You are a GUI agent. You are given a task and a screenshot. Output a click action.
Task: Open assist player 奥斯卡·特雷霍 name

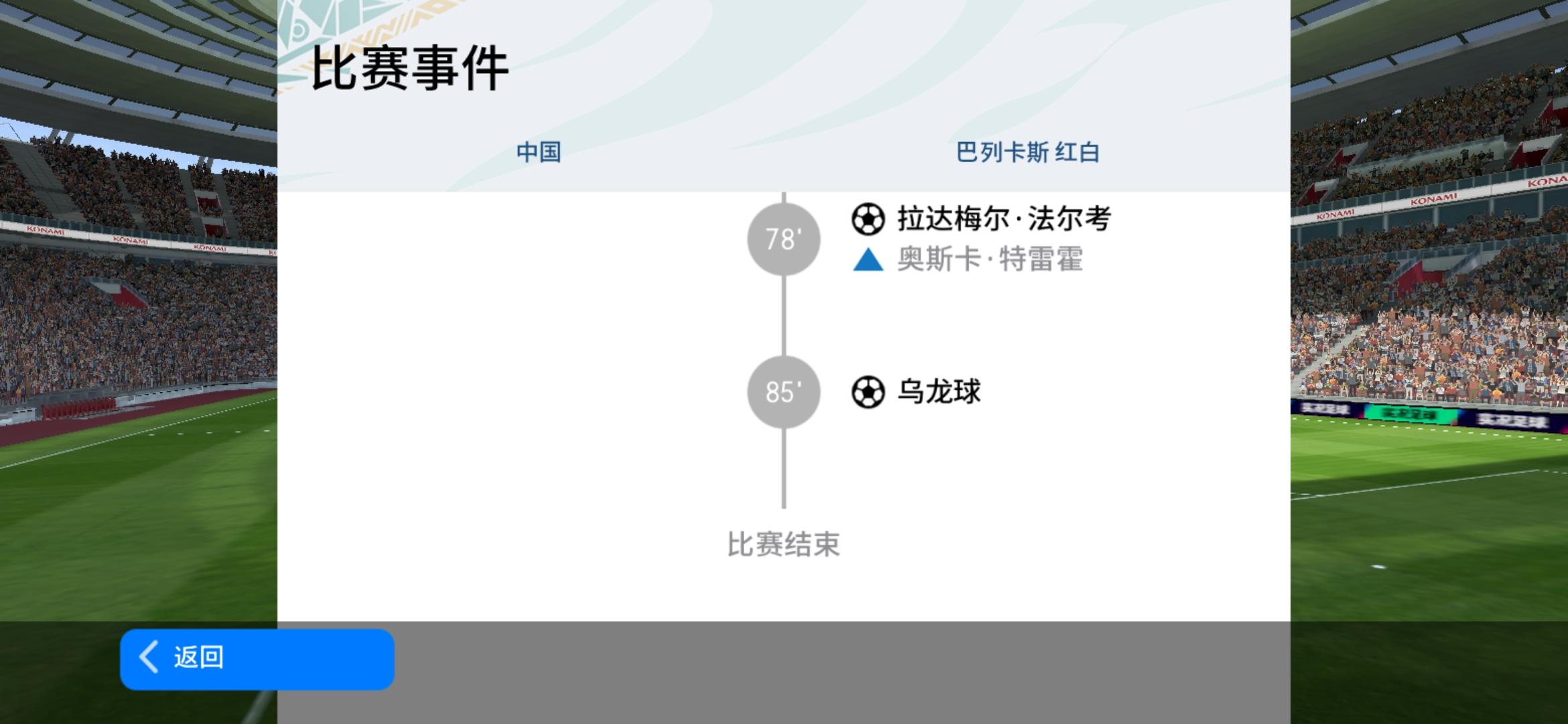990,259
